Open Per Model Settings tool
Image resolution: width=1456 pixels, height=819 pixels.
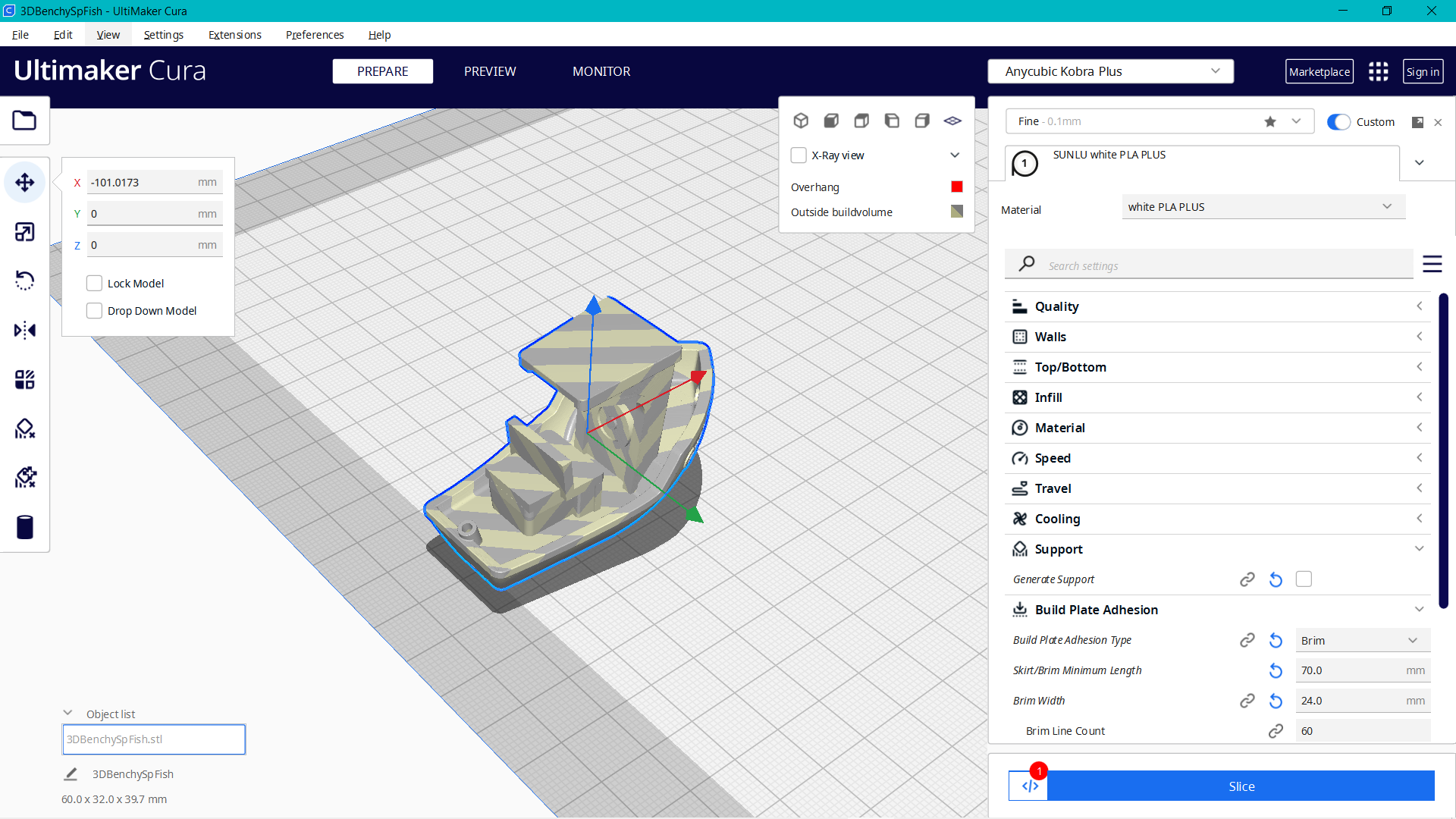coord(25,380)
